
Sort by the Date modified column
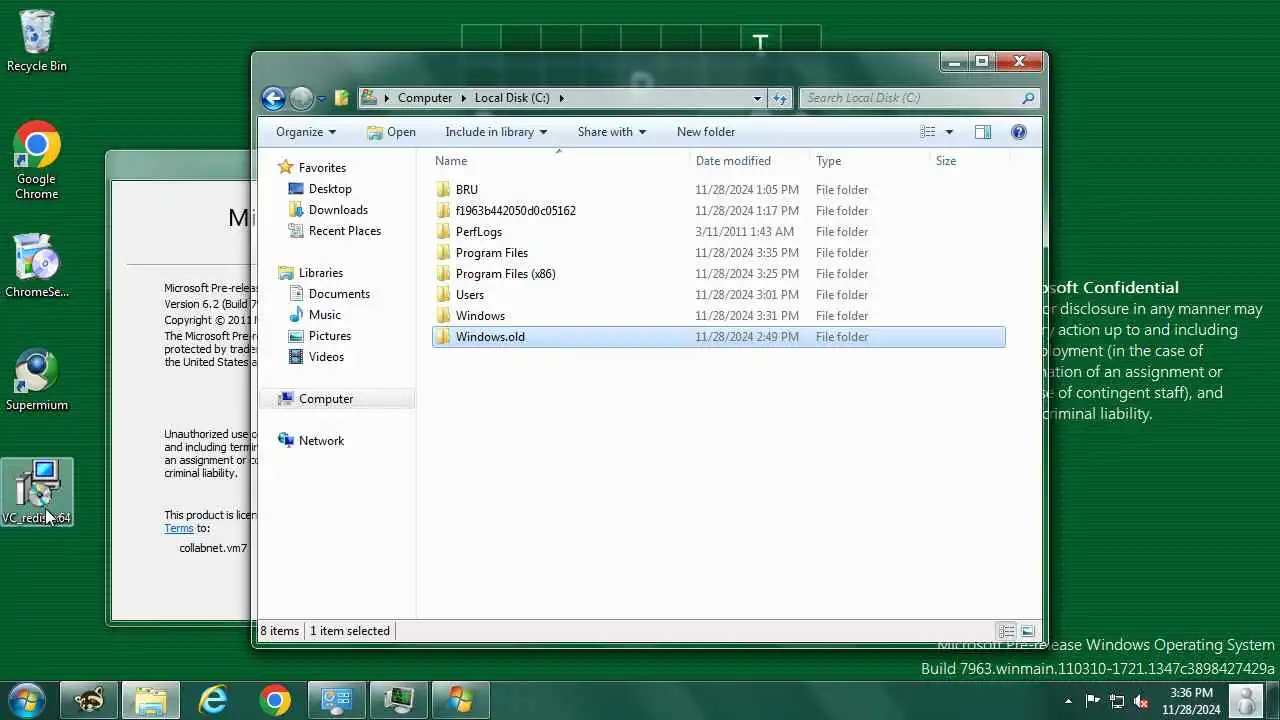coord(750,161)
